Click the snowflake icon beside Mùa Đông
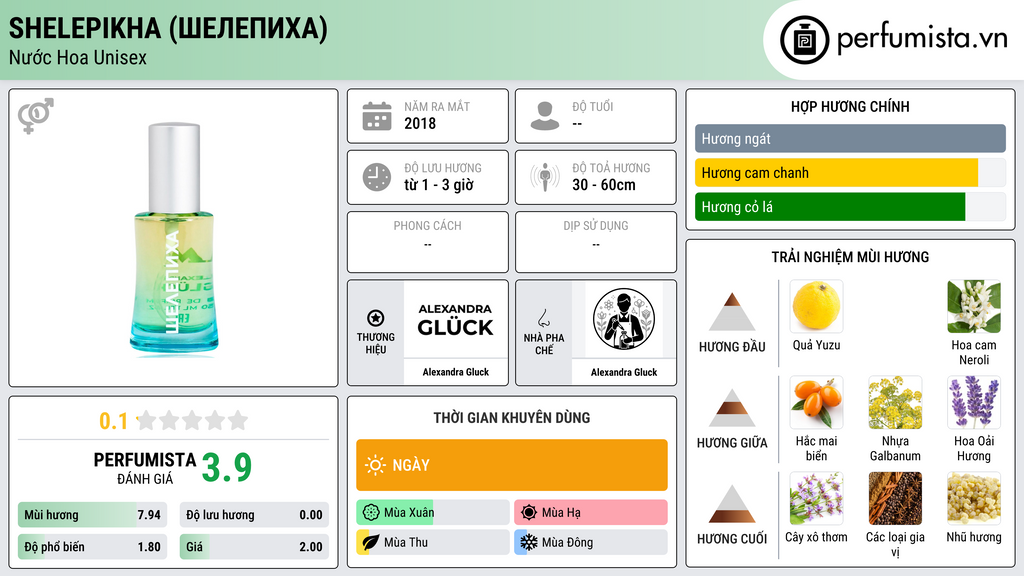This screenshot has height=576, width=1024. click(529, 542)
